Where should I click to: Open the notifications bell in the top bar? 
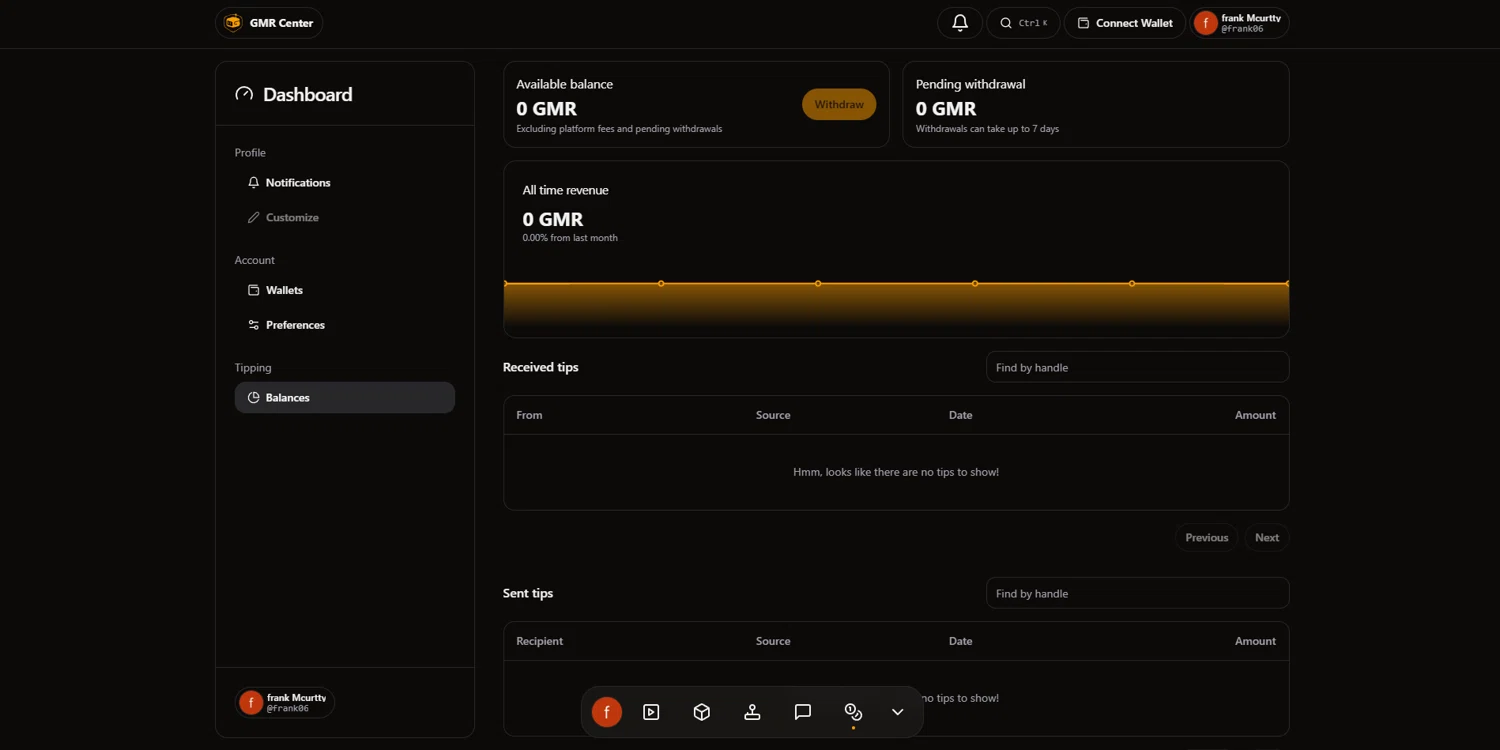pyautogui.click(x=960, y=23)
